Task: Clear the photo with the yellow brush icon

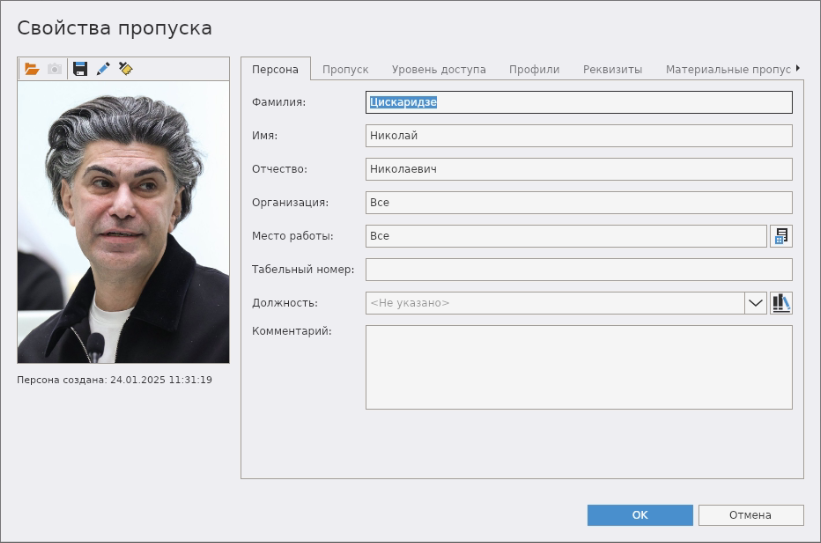Action: pyautogui.click(x=125, y=69)
